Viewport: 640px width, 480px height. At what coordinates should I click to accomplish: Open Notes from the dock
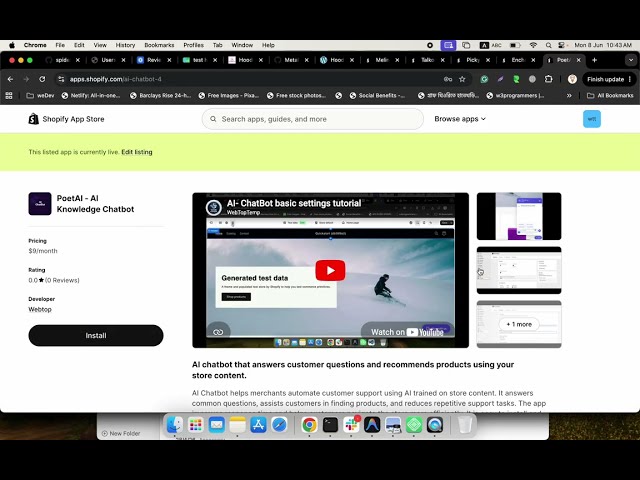tap(237, 425)
